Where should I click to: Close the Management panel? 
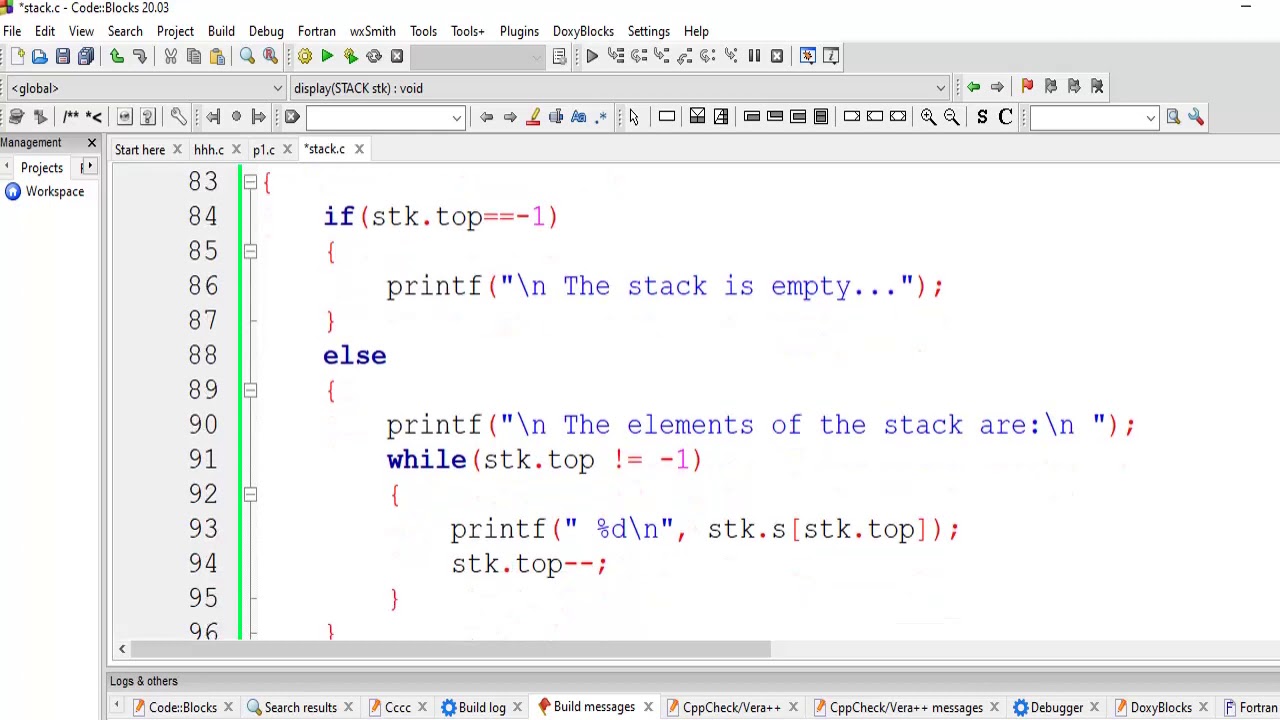(92, 143)
